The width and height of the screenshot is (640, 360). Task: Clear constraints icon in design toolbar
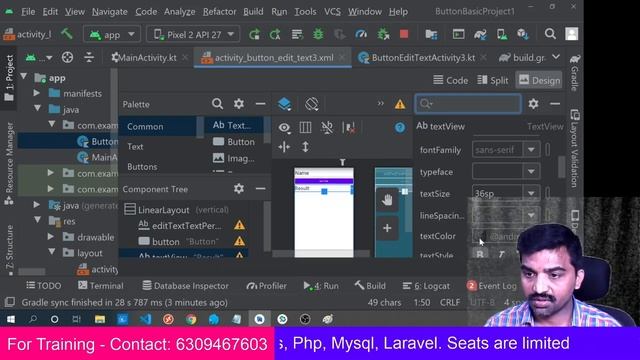click(349, 127)
